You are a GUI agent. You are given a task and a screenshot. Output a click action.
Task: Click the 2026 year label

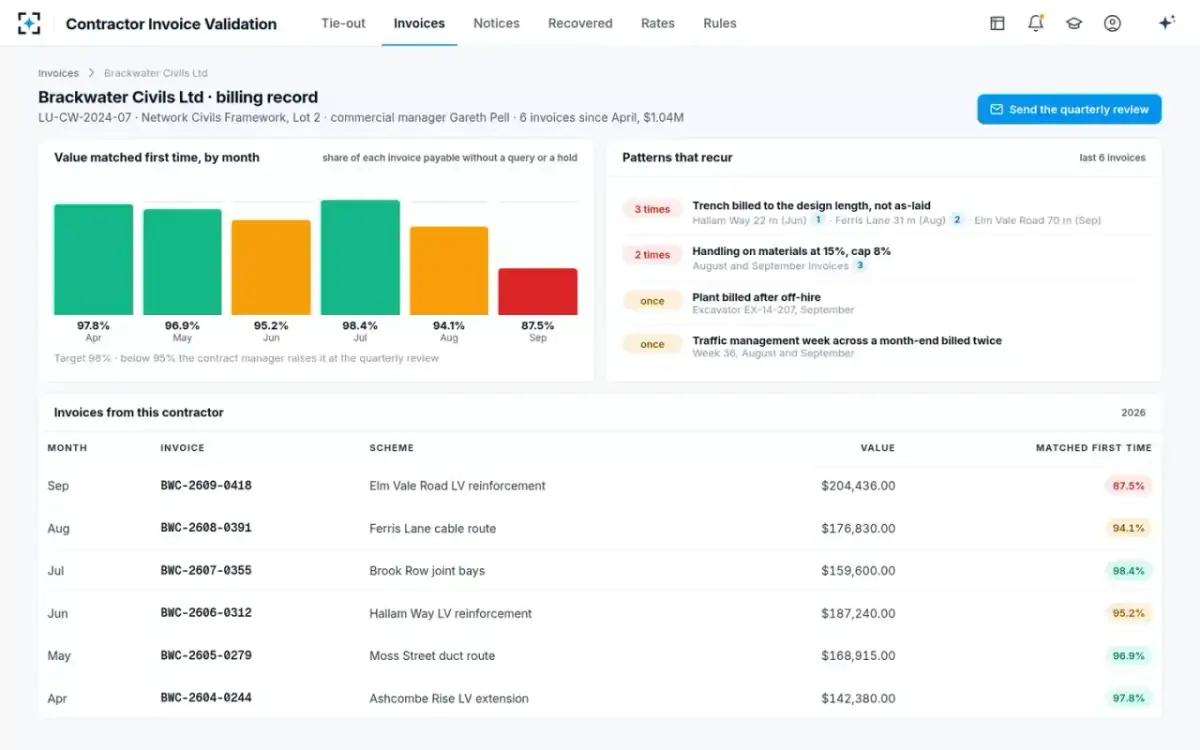click(x=1133, y=412)
